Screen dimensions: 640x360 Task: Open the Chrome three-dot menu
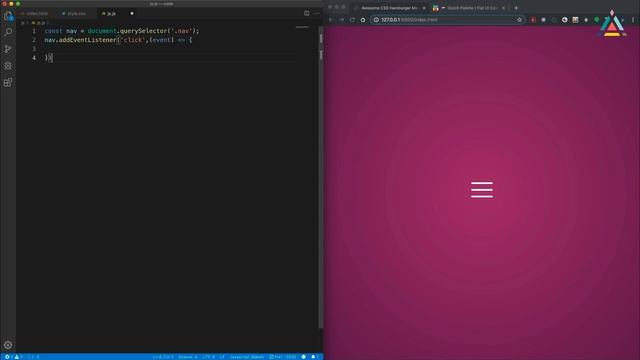point(633,20)
